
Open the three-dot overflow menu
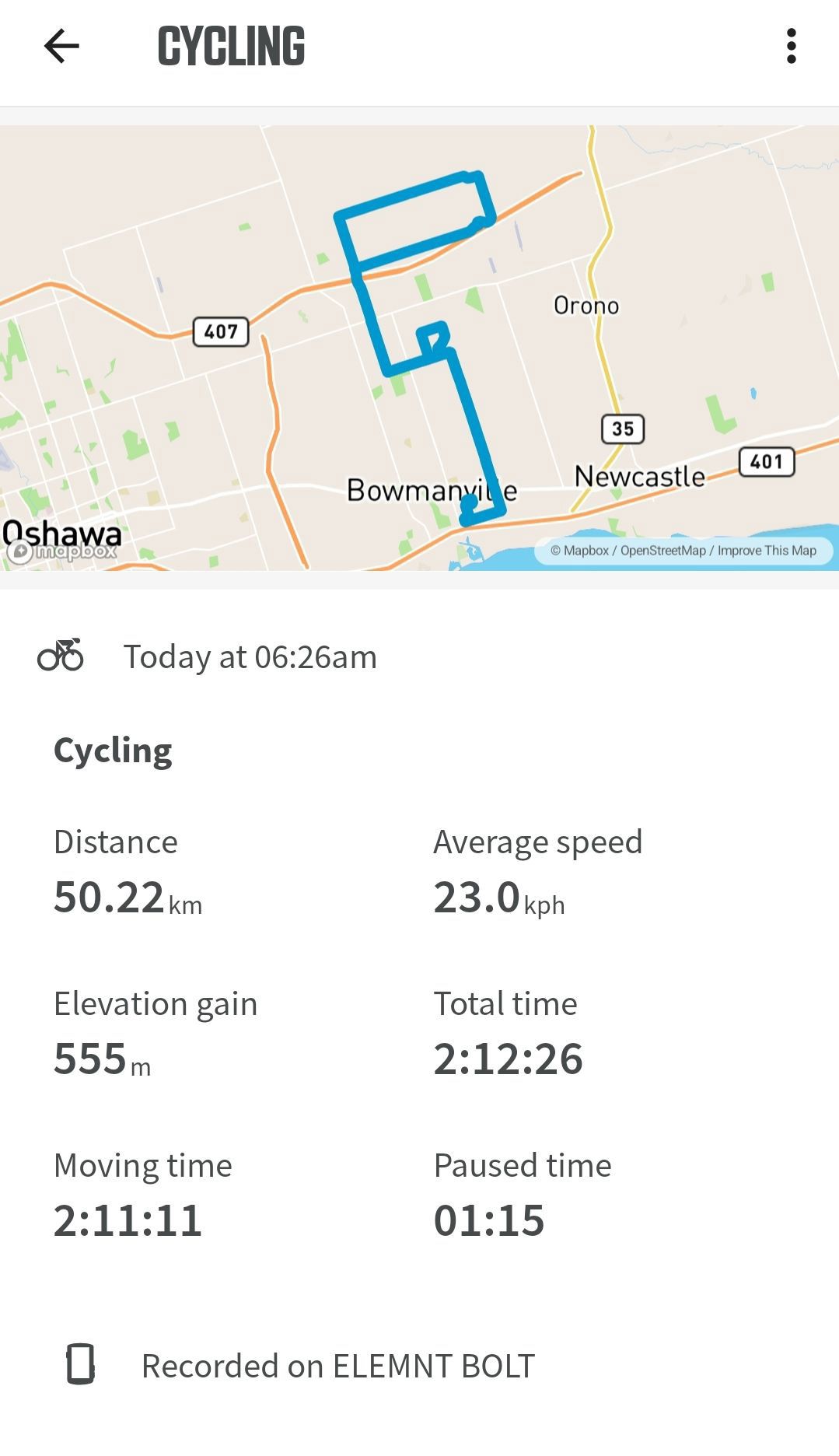coord(791,47)
